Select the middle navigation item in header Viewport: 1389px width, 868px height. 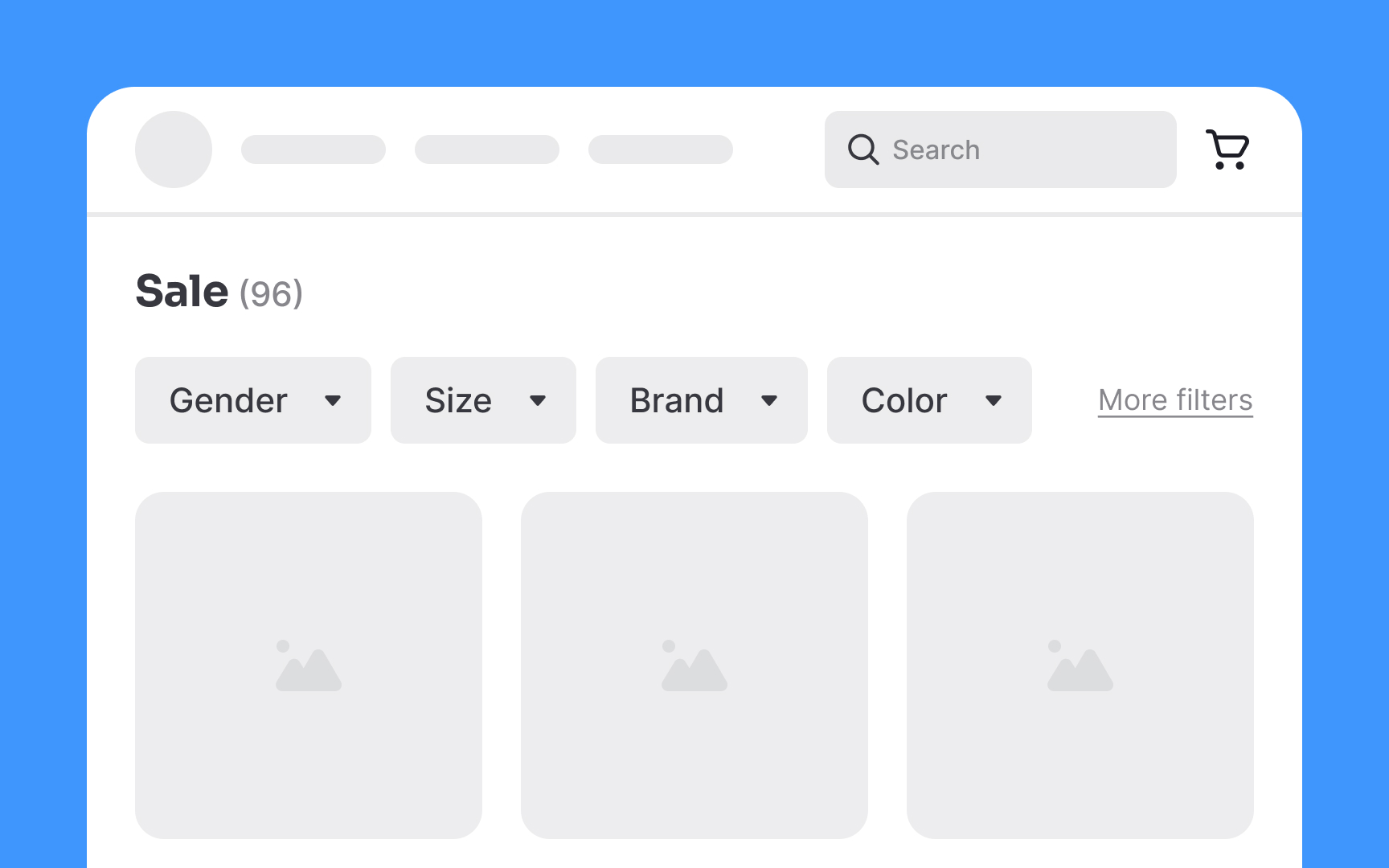486,149
